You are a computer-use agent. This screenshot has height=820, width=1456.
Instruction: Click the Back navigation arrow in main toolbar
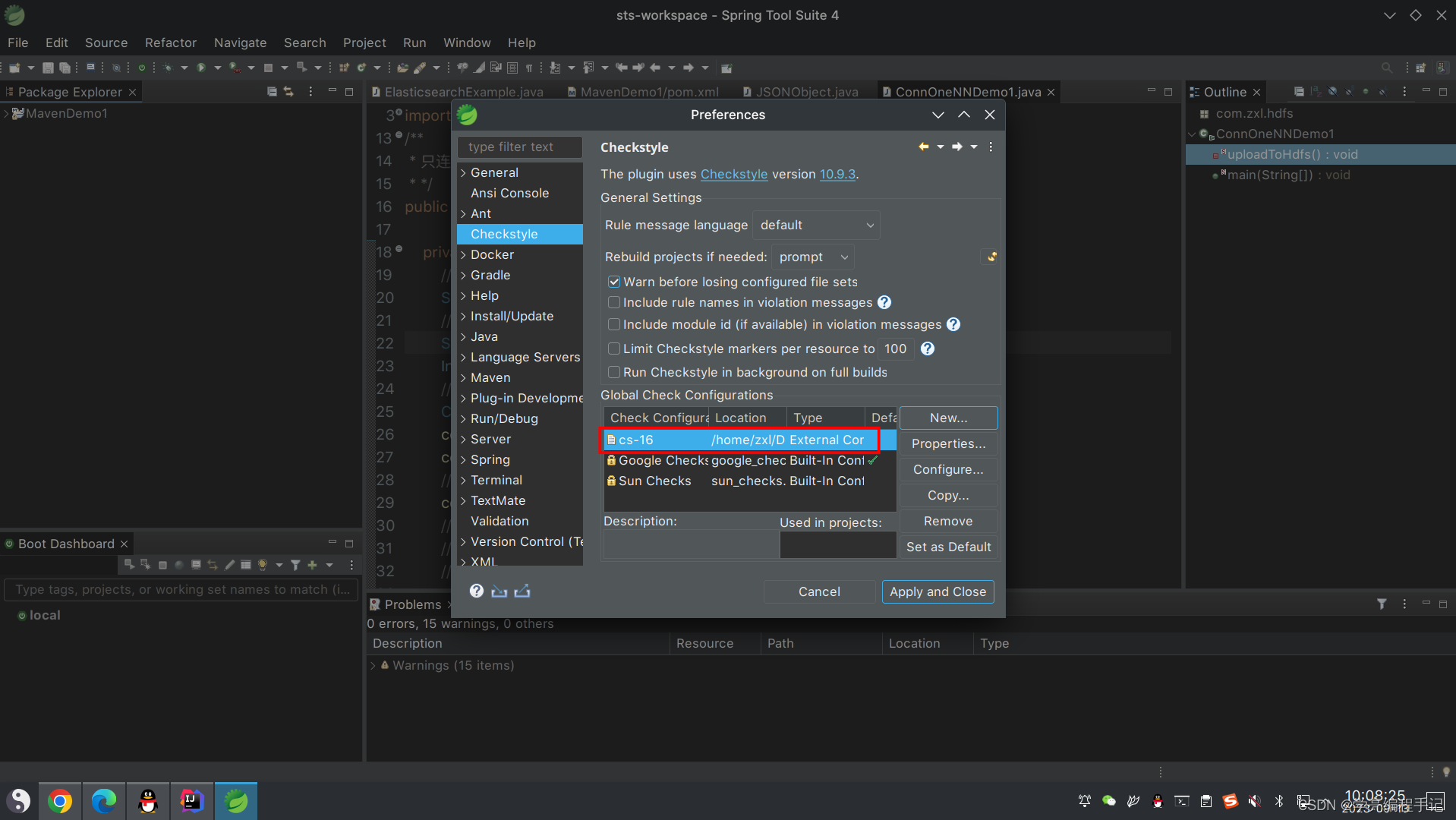[655, 68]
